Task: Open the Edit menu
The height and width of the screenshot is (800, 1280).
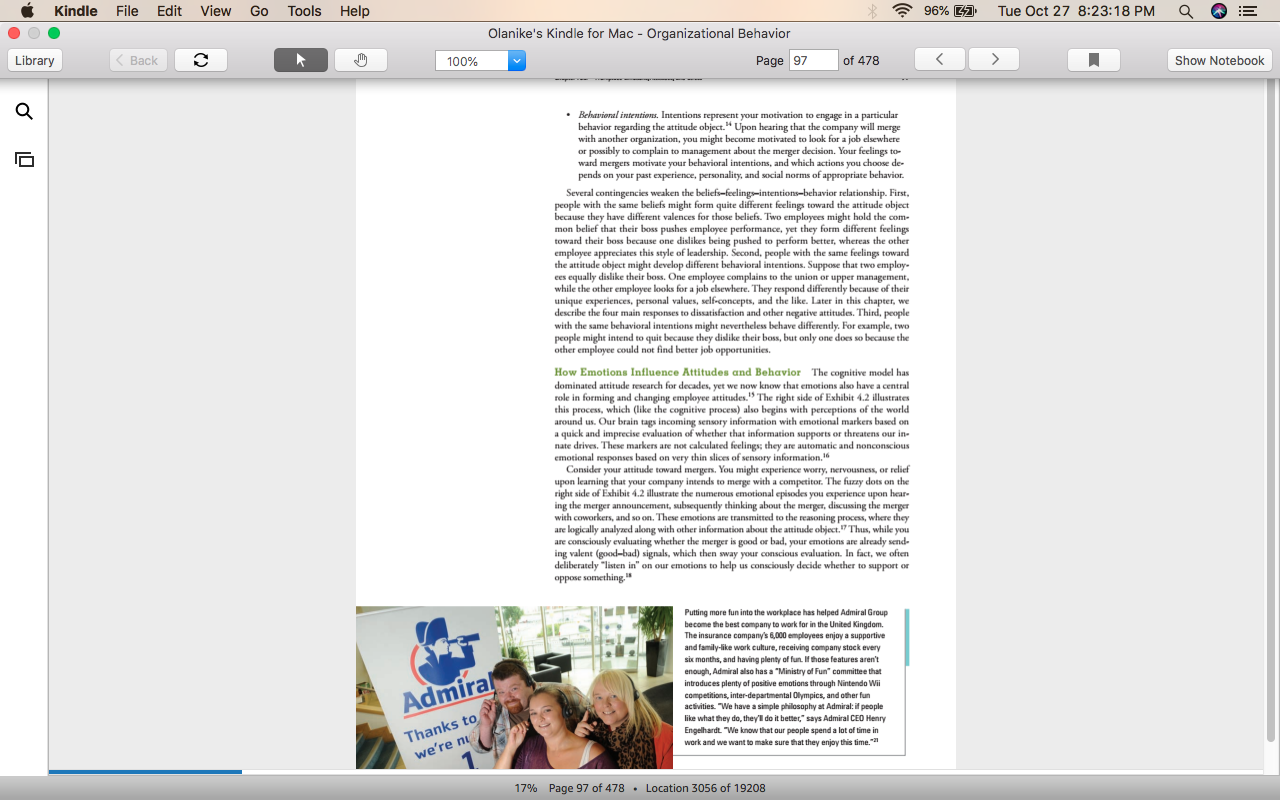Action: (x=169, y=11)
